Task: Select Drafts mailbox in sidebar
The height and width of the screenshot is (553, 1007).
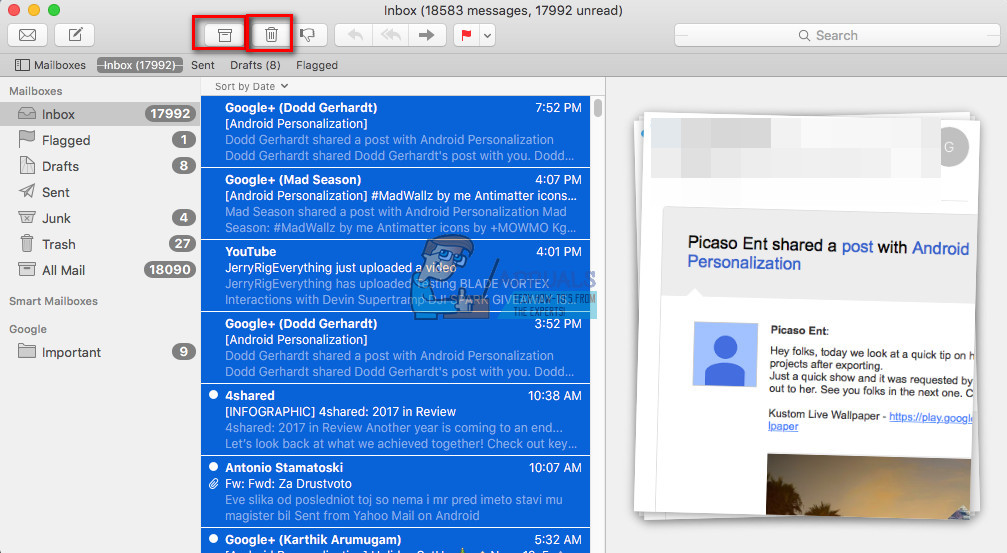Action: tap(100, 166)
